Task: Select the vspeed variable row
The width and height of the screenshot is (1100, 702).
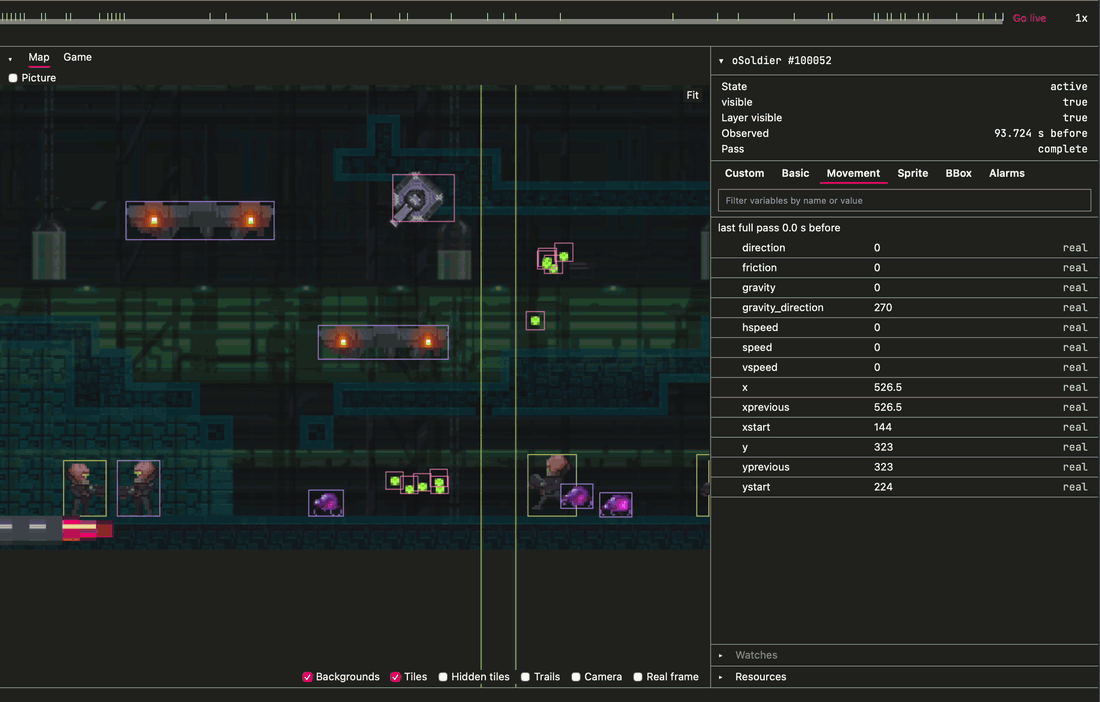Action: click(905, 367)
